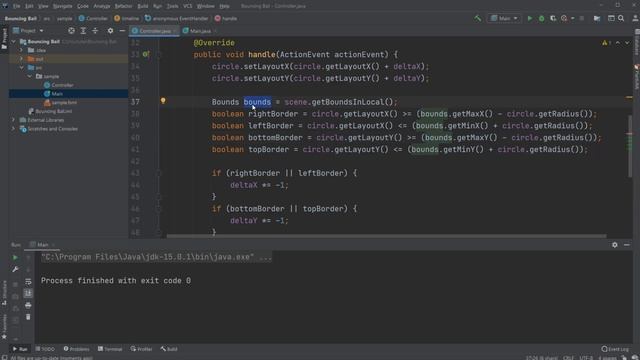
Task: Open the Favorites vertical tab on the left edge
Action: (x=4, y=327)
